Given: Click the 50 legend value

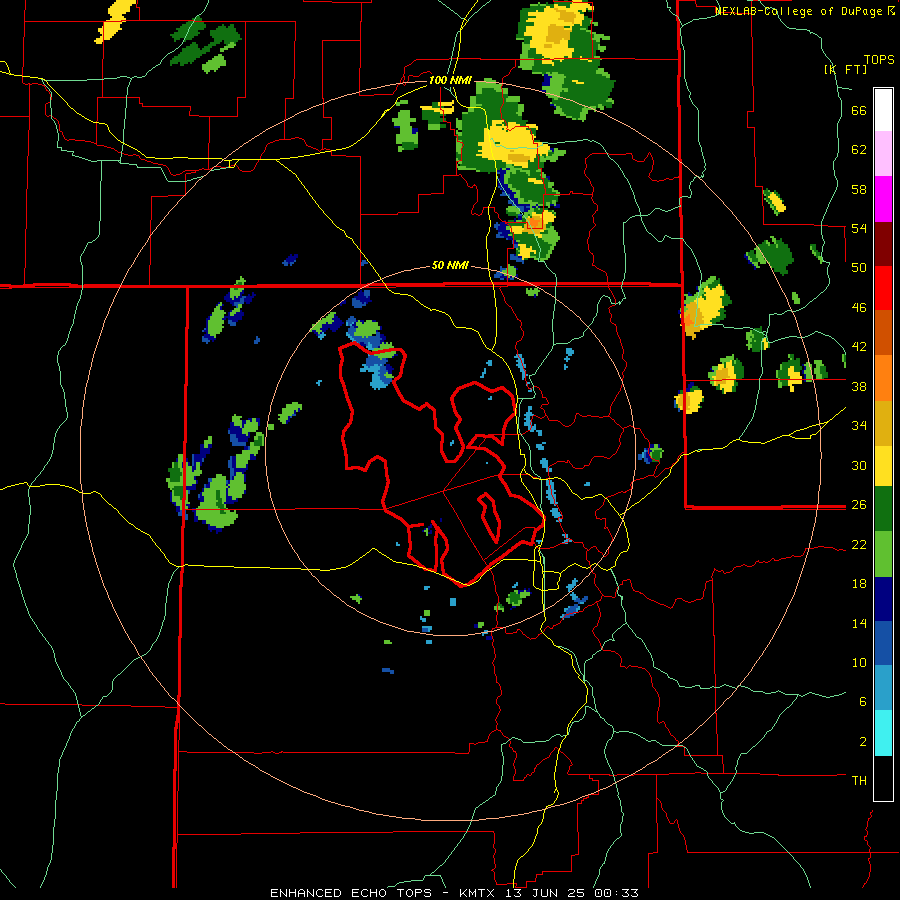Looking at the screenshot, I should (x=859, y=268).
